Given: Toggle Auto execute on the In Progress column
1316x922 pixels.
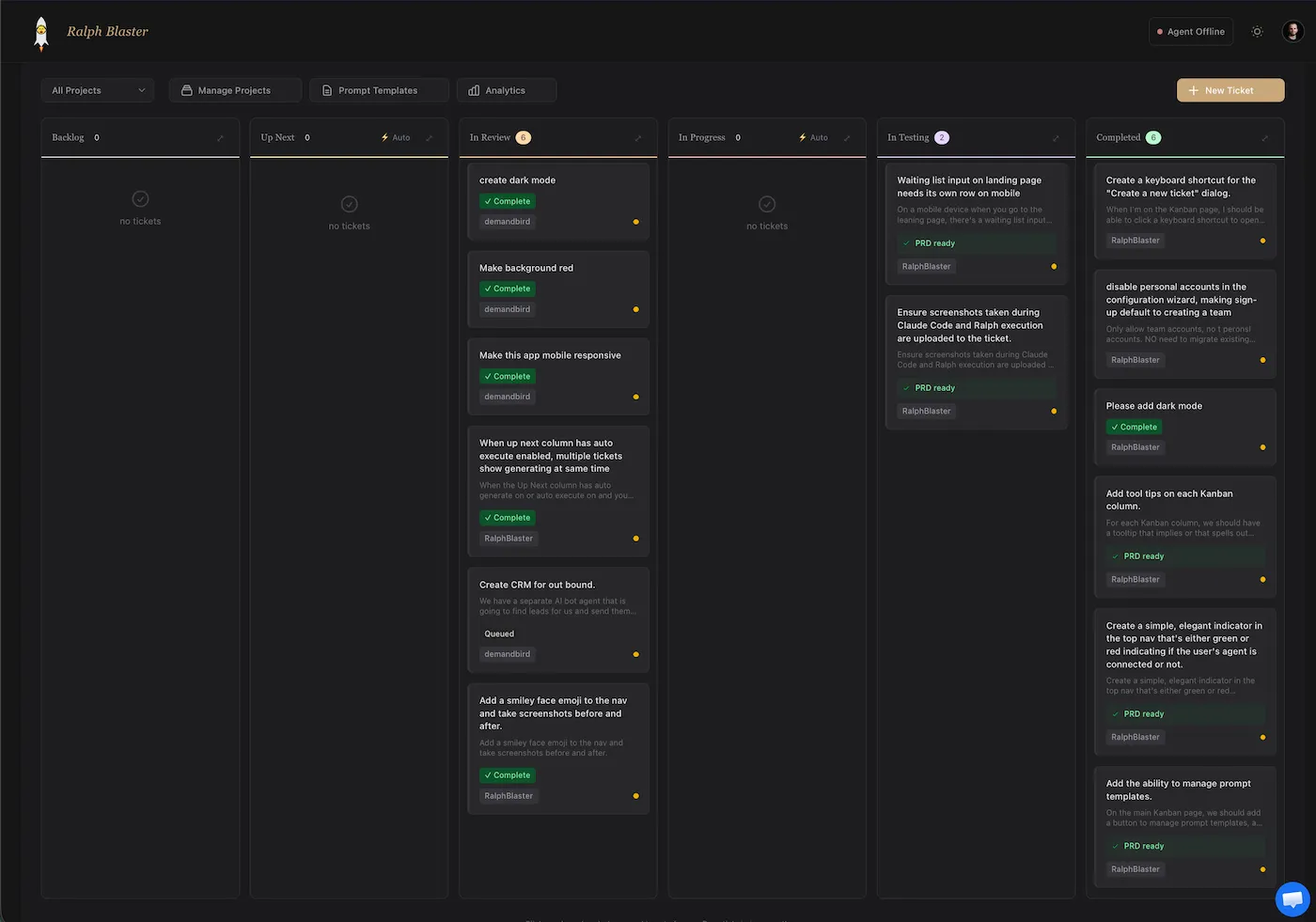Looking at the screenshot, I should [x=812, y=136].
